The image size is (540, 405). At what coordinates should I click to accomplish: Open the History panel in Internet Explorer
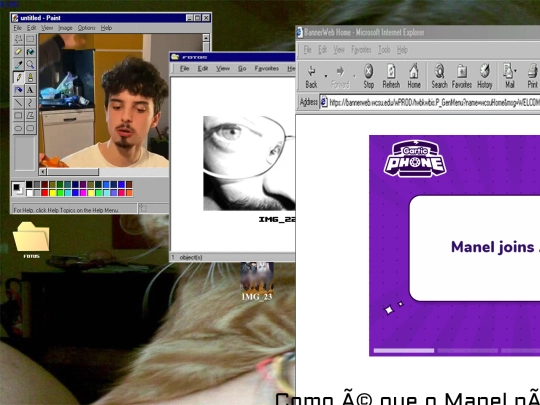pos(485,76)
